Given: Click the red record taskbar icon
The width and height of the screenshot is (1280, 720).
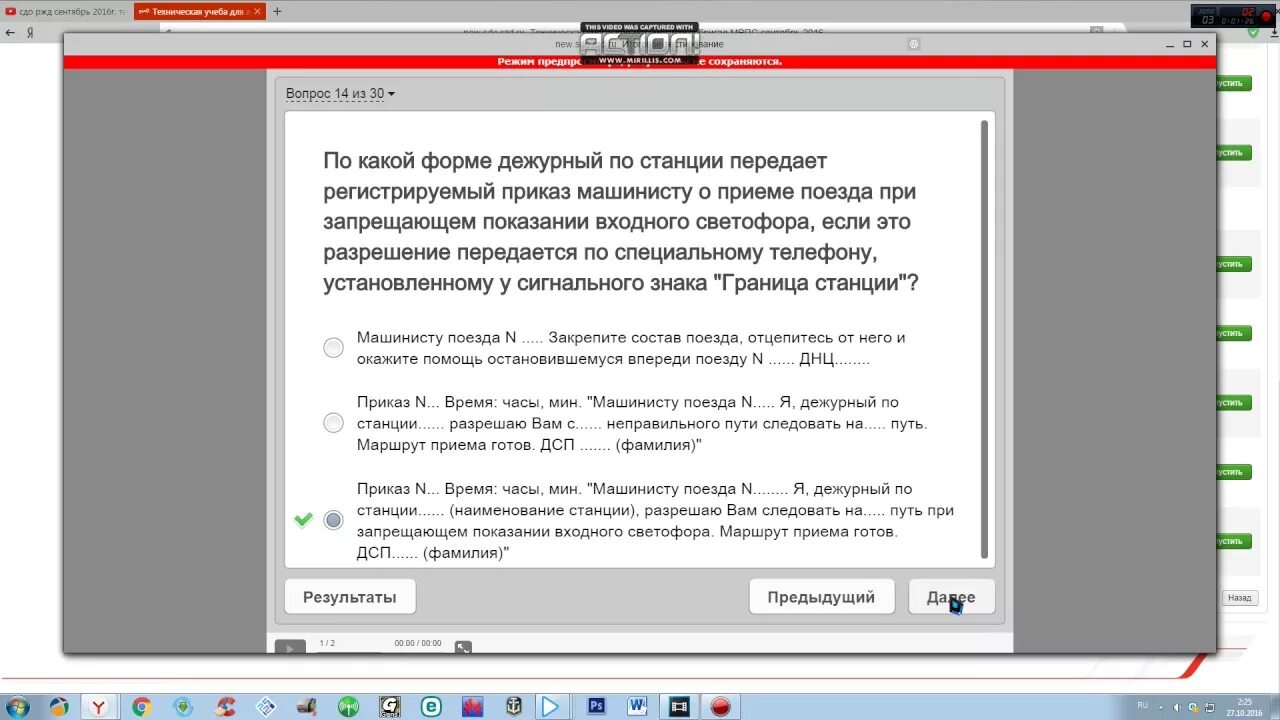Looking at the screenshot, I should (x=720, y=707).
